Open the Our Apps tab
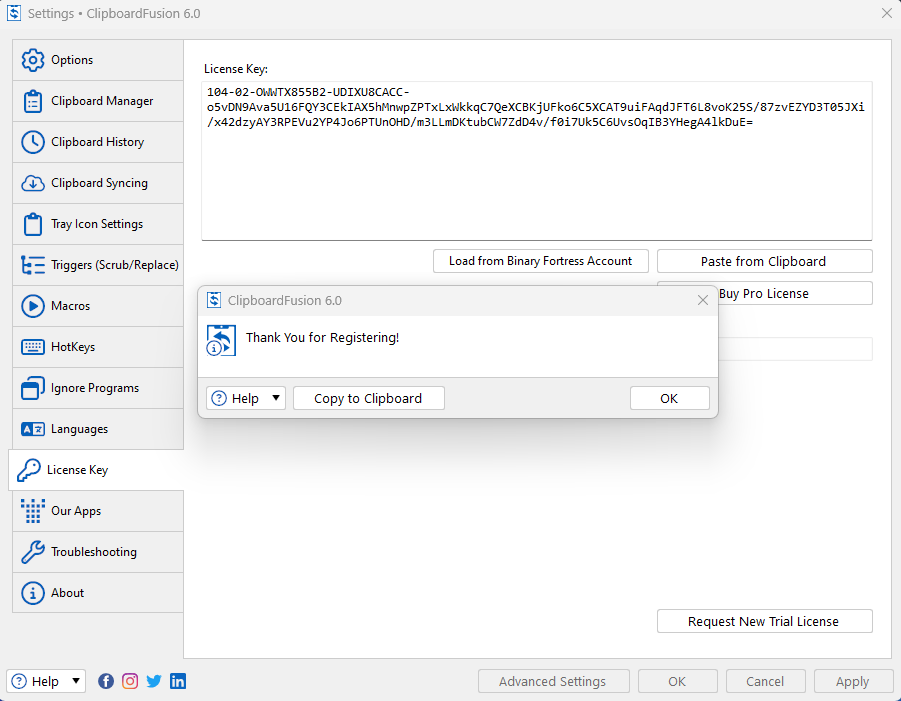 [98, 511]
